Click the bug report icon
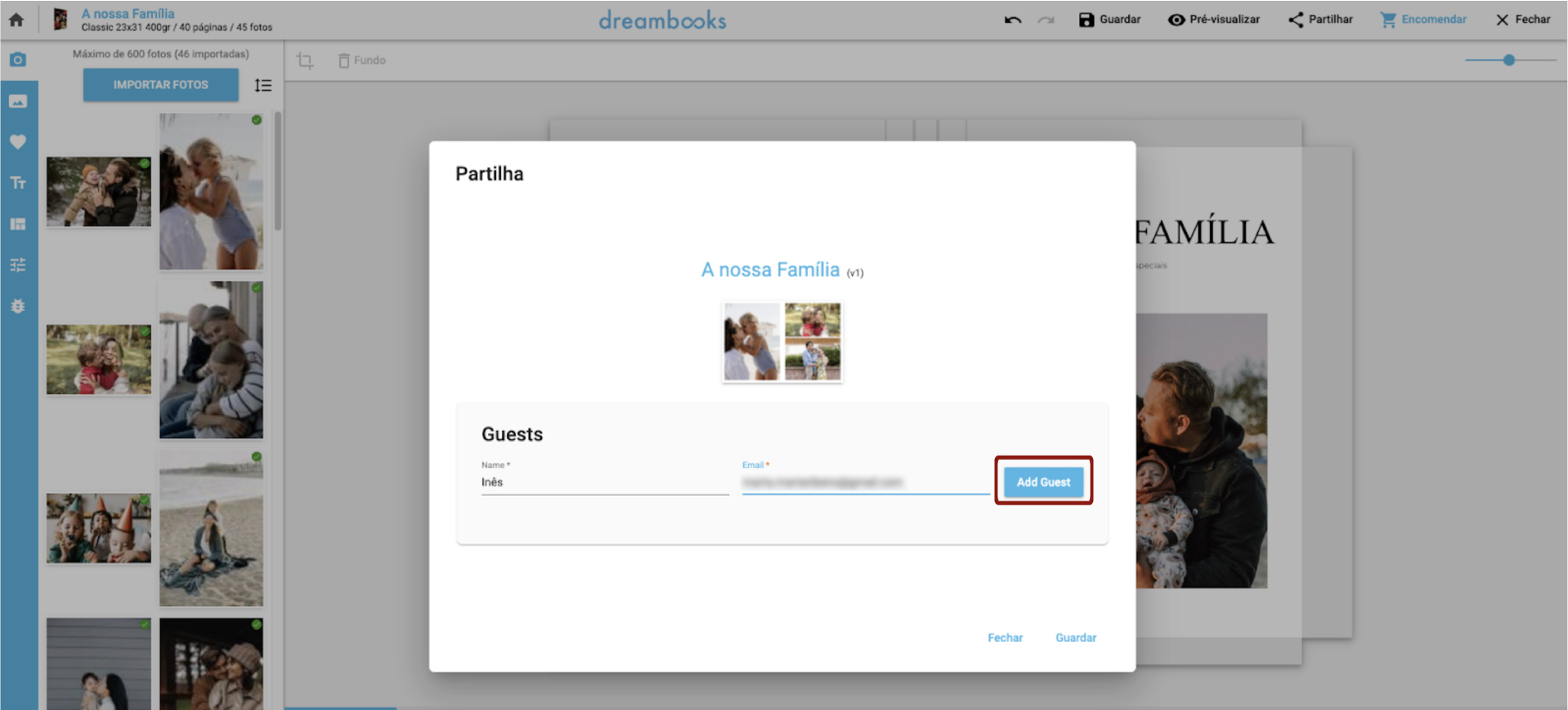Screen dimensions: 1568x710 coord(18,306)
